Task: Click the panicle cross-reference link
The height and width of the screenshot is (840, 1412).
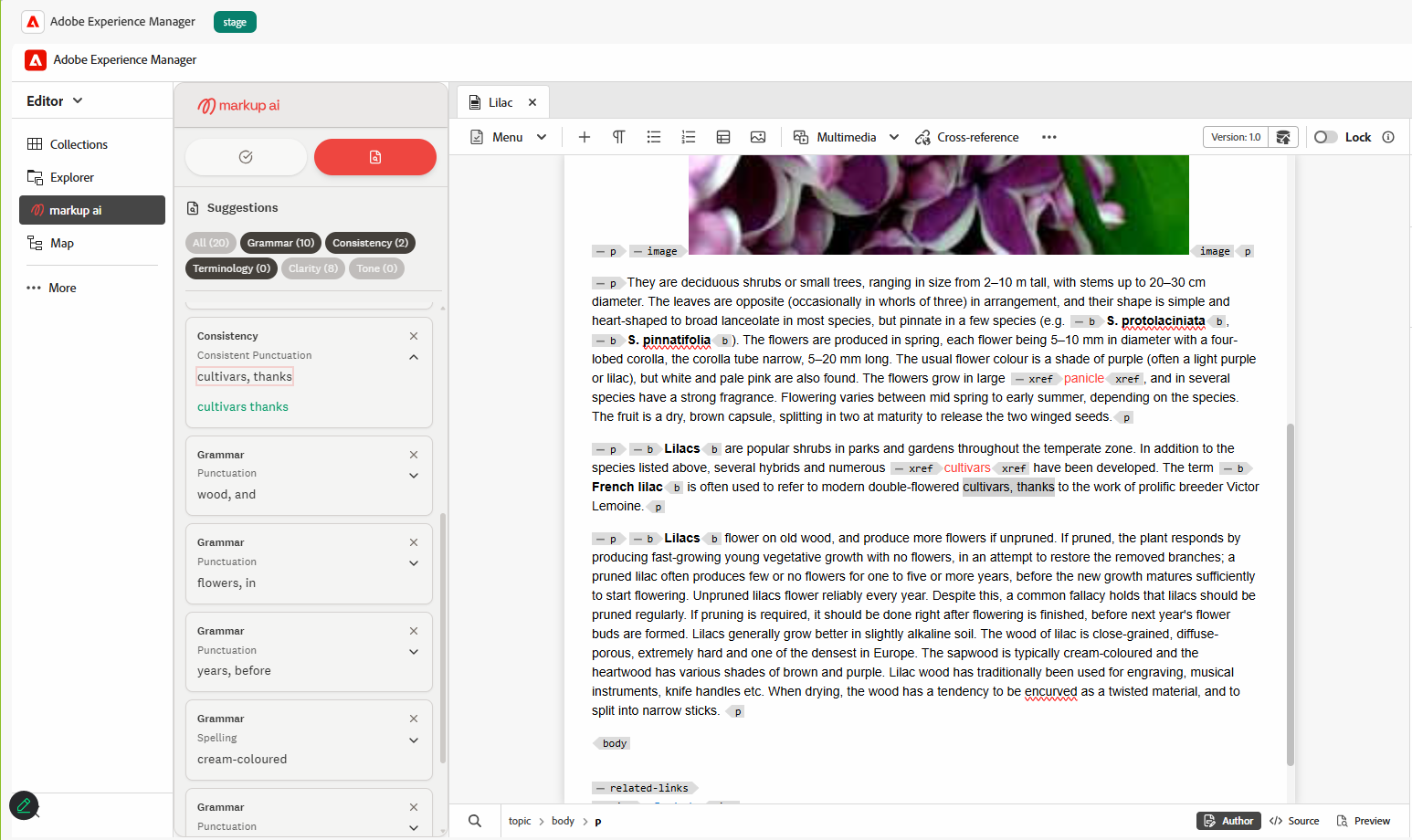Action: pos(1084,378)
